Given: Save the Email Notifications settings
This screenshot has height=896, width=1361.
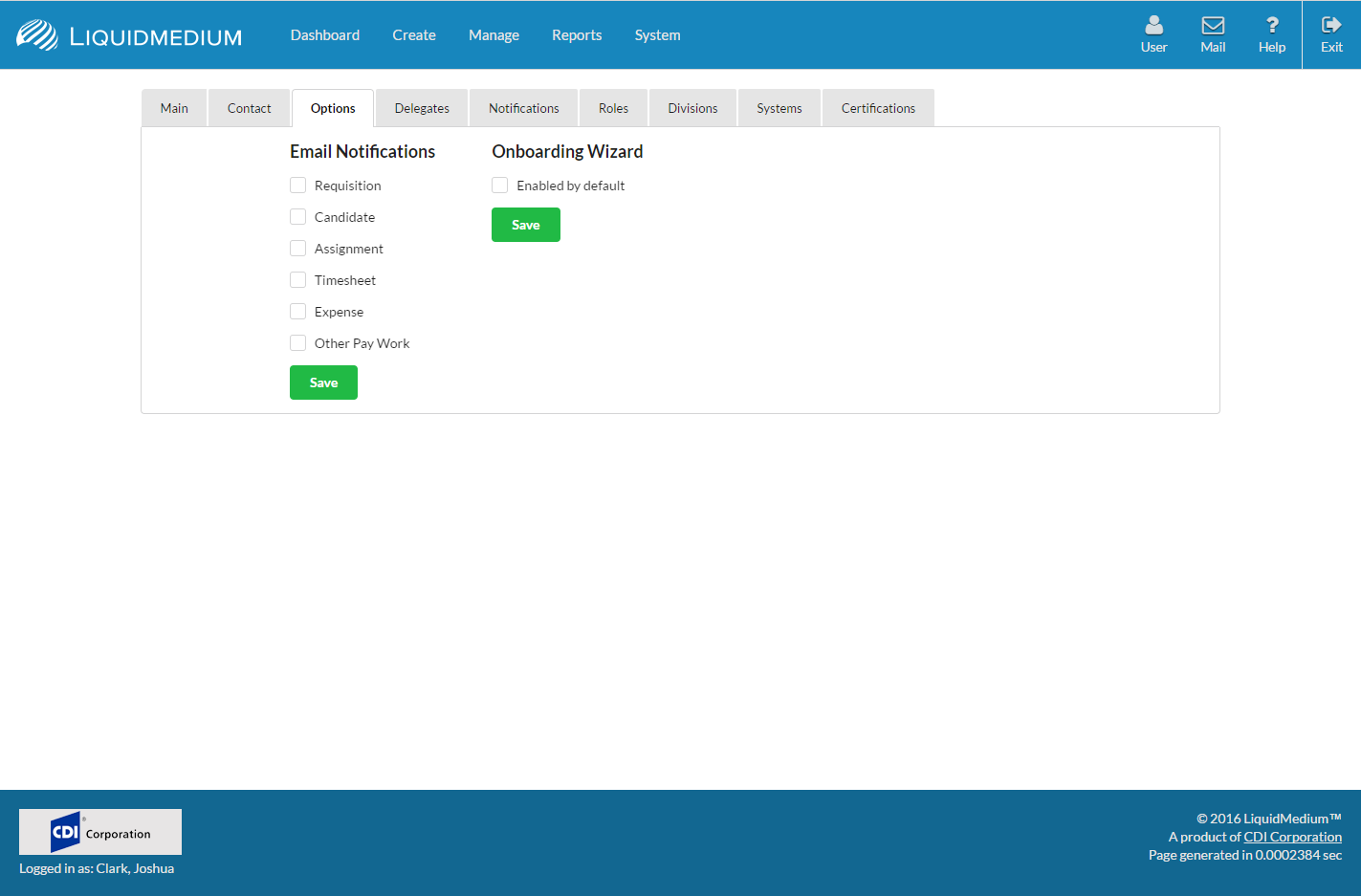Looking at the screenshot, I should pyautogui.click(x=323, y=382).
